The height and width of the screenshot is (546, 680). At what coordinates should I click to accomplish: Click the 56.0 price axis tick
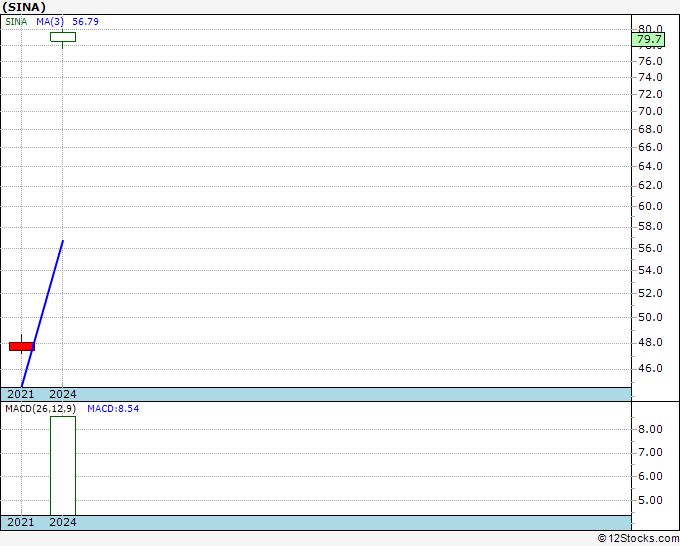(650, 248)
